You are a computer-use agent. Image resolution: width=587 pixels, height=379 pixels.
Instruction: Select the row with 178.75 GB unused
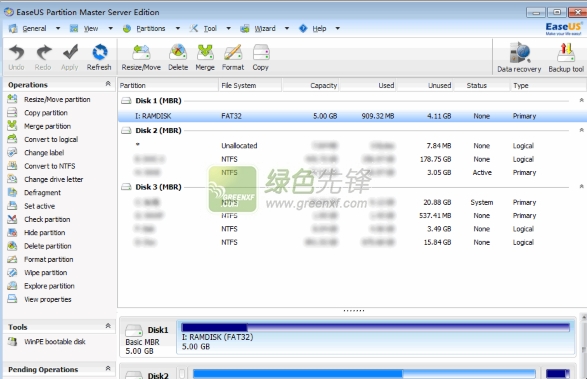[x=352, y=159]
